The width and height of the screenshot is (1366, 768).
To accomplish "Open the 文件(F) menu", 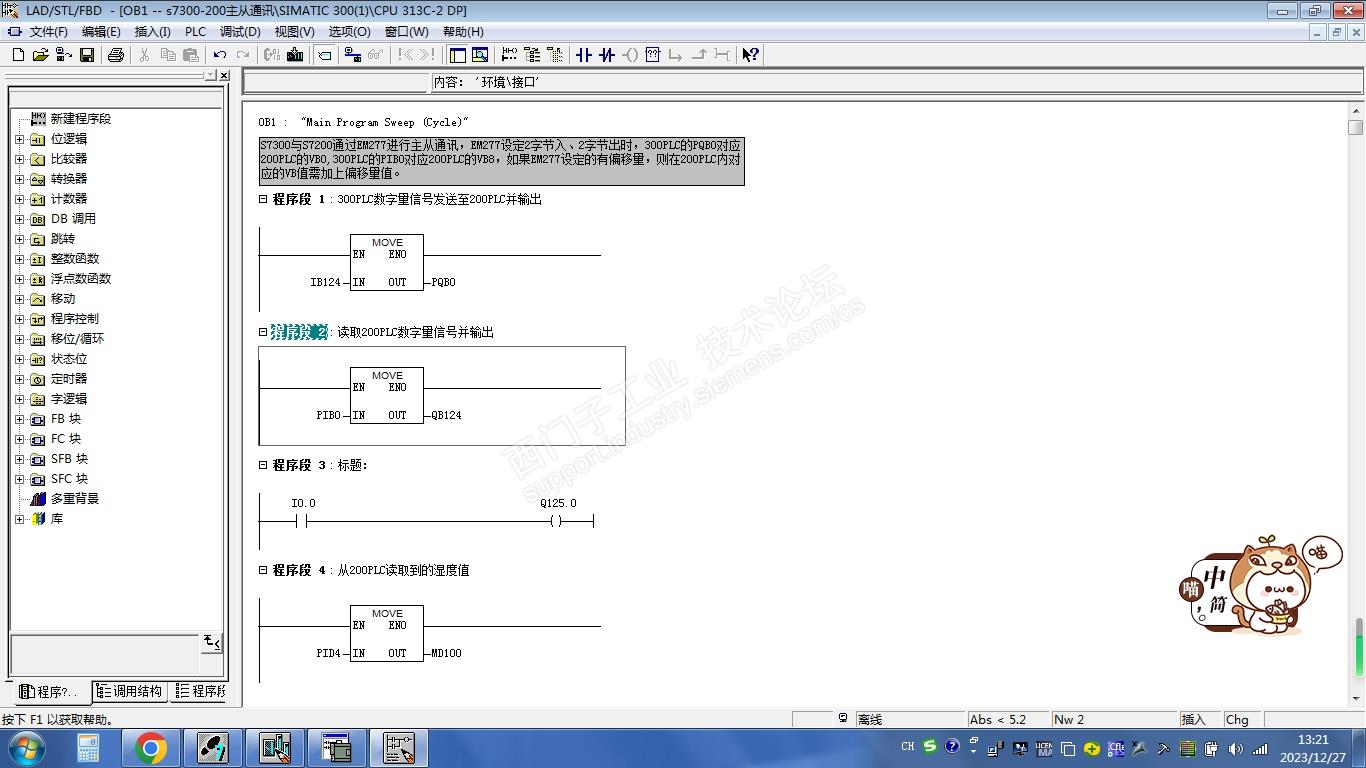I will coord(48,32).
